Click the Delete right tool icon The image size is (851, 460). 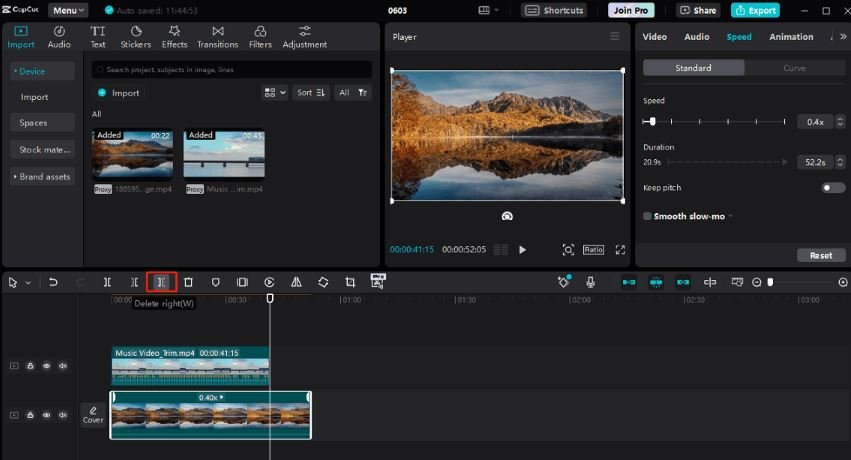161,283
